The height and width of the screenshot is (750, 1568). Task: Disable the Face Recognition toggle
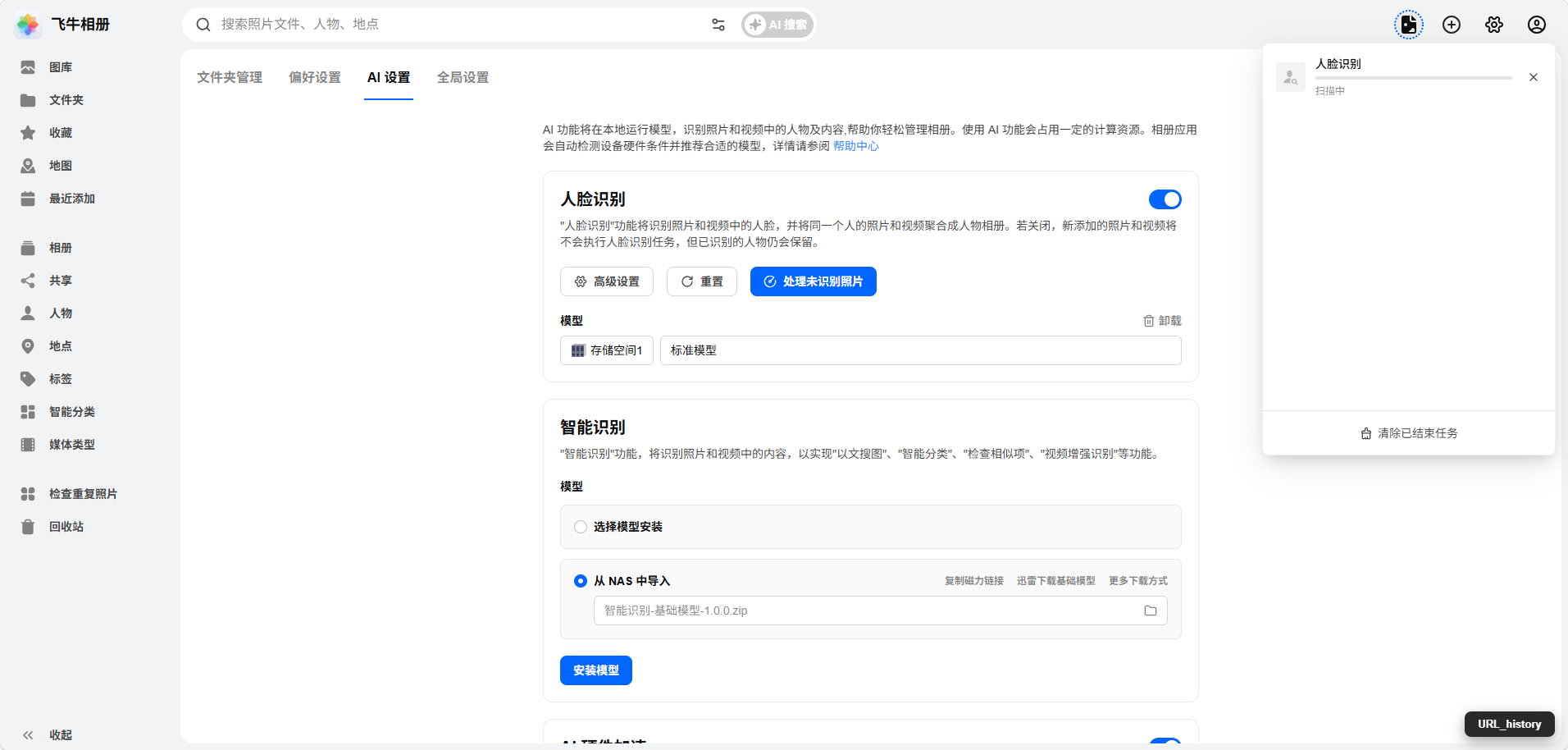1165,199
